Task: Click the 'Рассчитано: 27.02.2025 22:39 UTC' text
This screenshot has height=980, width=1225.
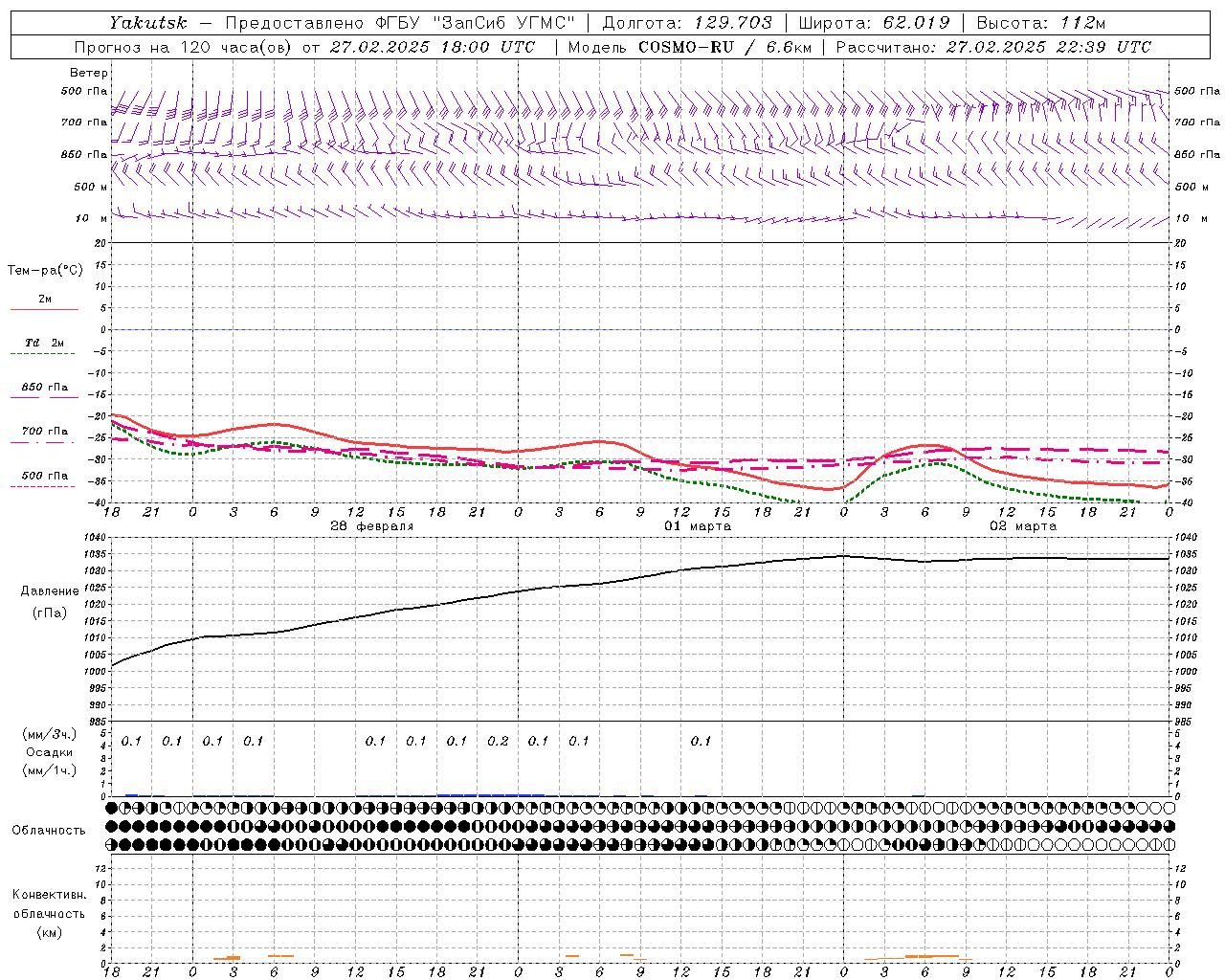Action: pyautogui.click(x=993, y=47)
